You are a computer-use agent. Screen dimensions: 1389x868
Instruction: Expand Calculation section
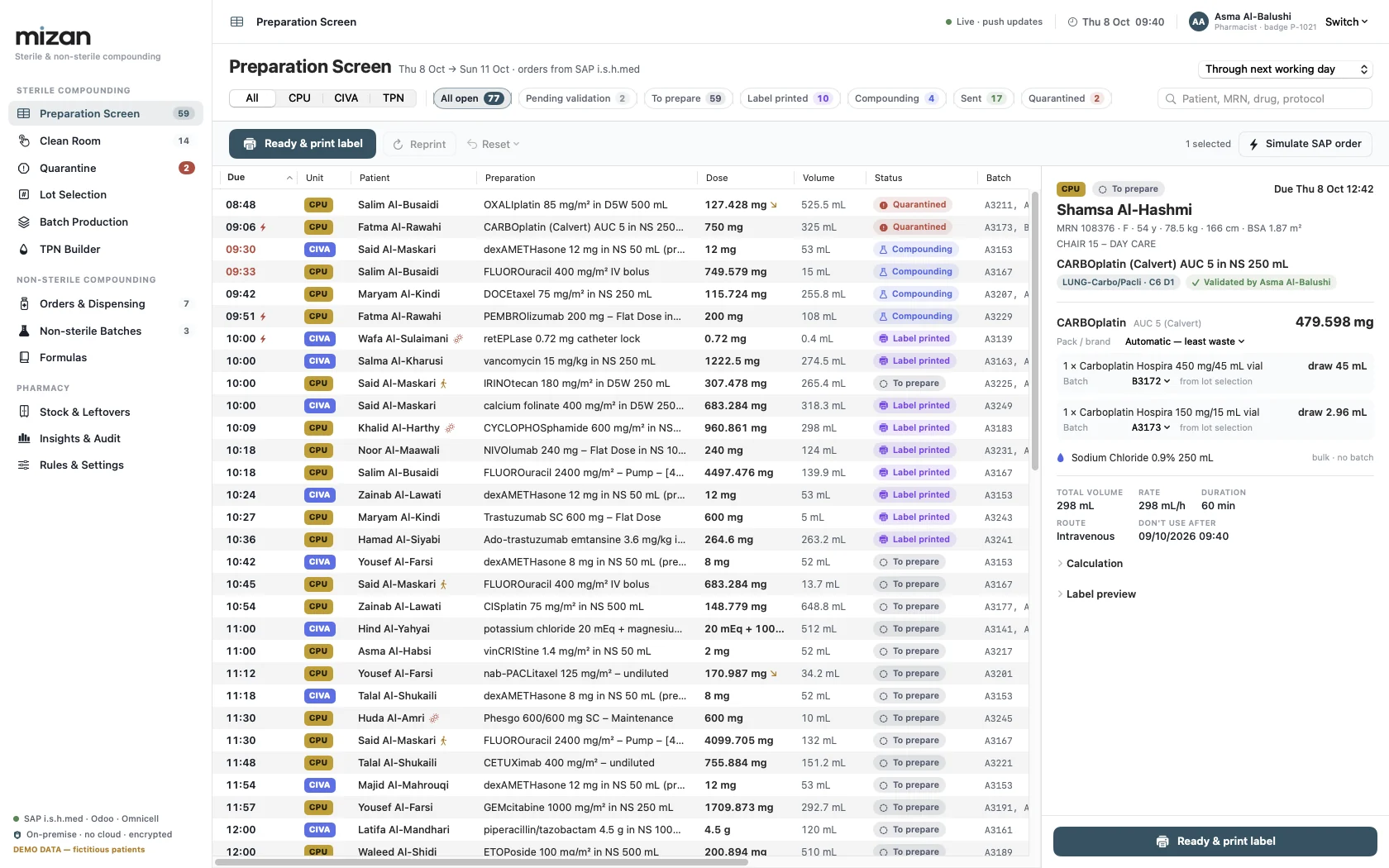1090,563
